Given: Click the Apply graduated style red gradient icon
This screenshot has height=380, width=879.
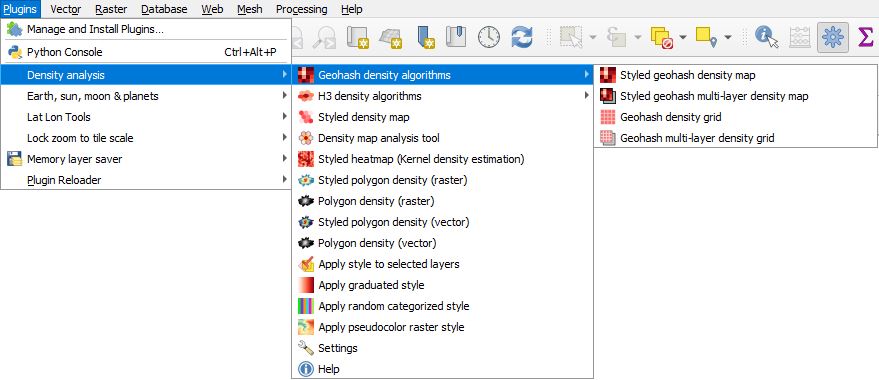Looking at the screenshot, I should 306,285.
